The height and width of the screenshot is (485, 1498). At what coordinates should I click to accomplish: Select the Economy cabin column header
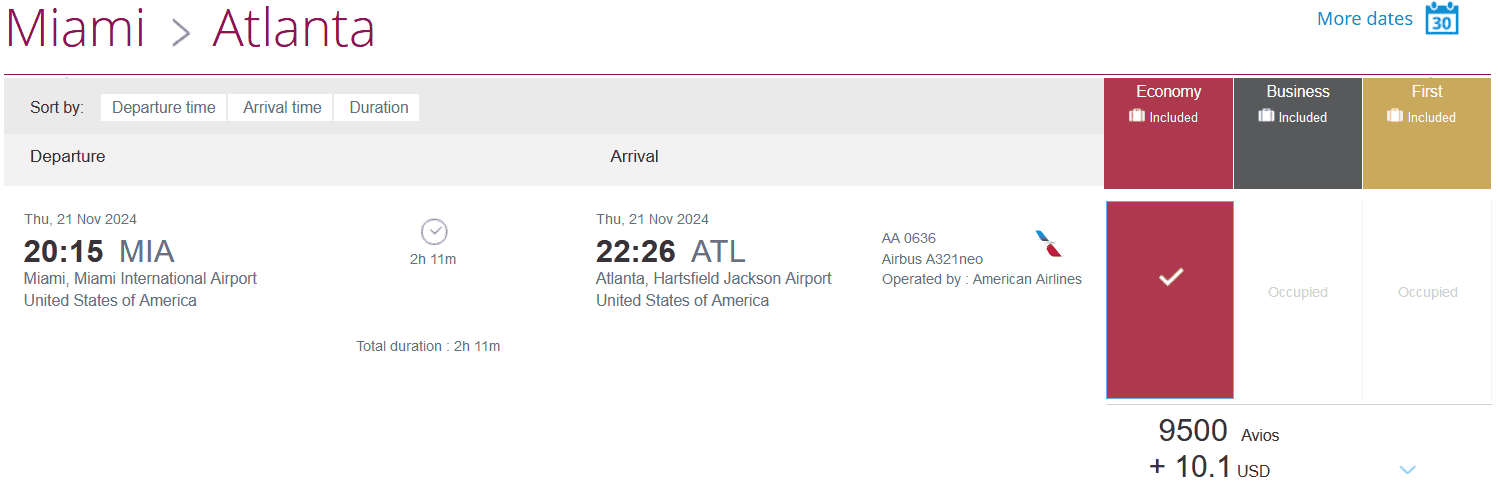[x=1168, y=92]
